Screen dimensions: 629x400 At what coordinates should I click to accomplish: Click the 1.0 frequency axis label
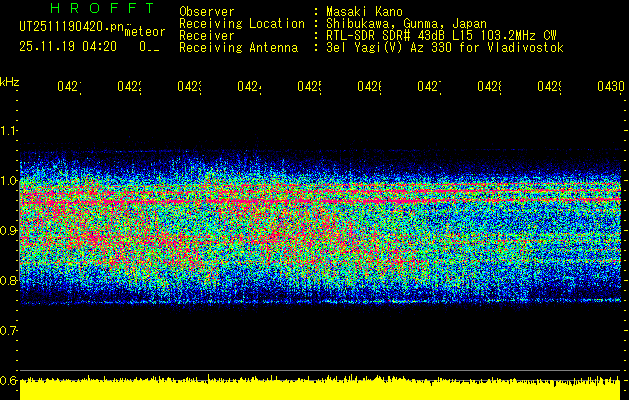click(x=8, y=181)
